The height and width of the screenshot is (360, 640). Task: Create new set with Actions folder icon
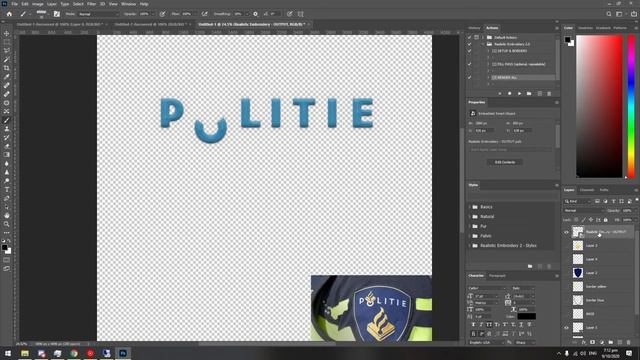[529, 93]
